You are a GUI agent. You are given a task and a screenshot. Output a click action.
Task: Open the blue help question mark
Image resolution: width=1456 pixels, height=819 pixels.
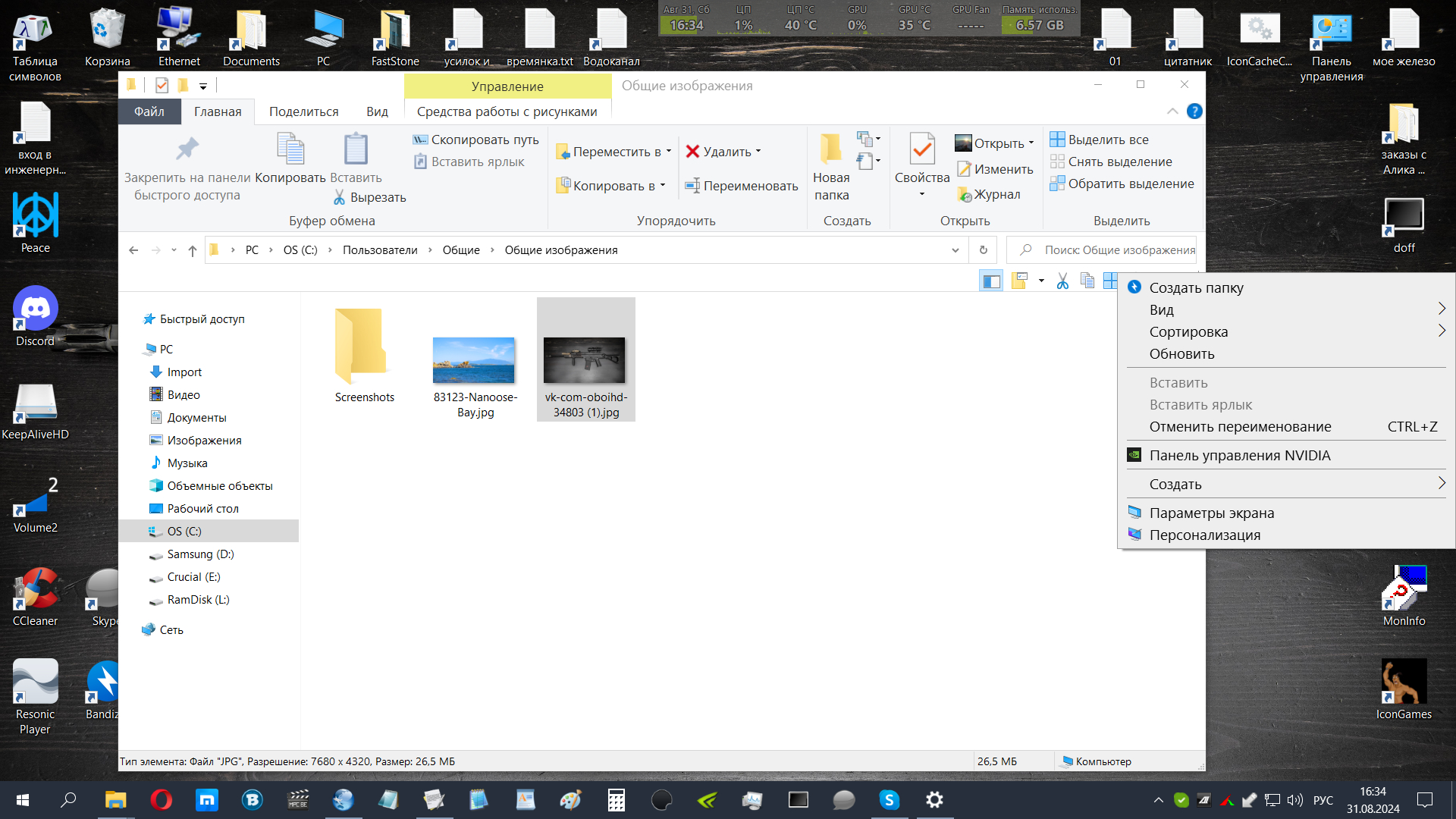(1194, 111)
